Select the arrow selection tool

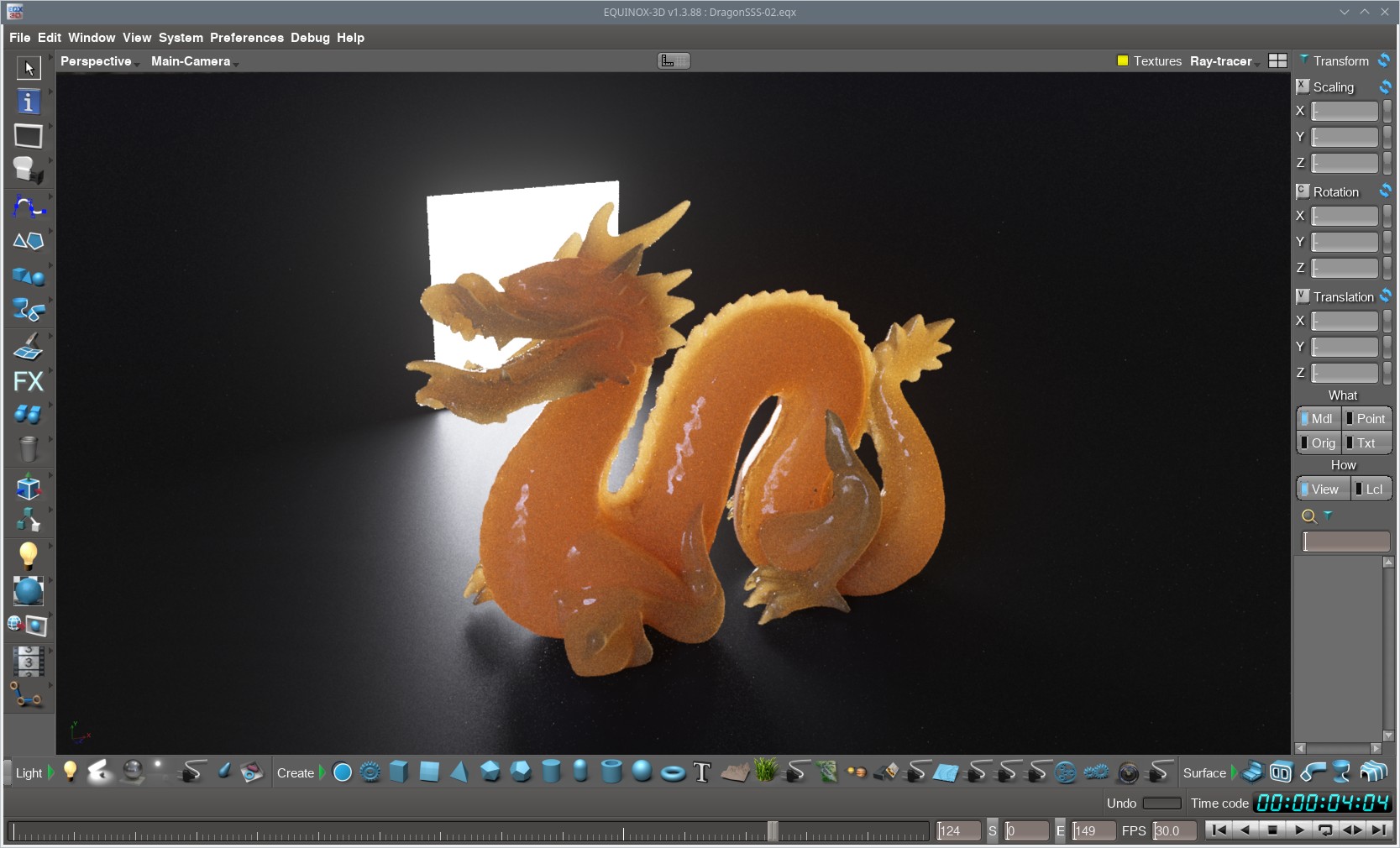[29, 68]
